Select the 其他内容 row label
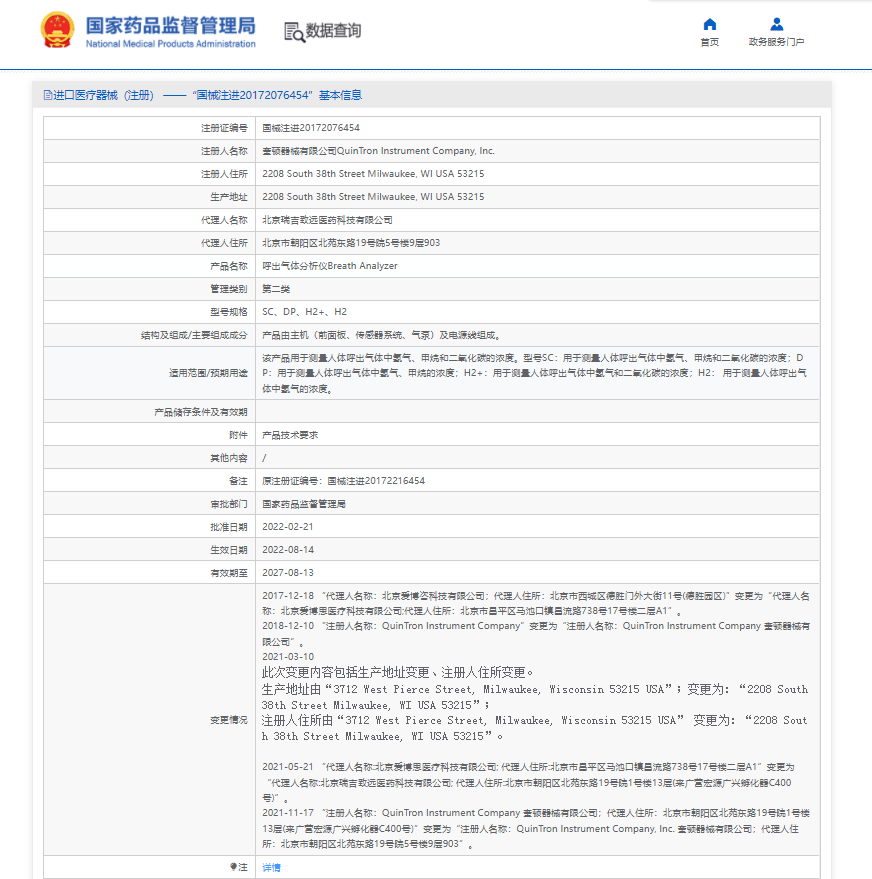 [x=229, y=459]
